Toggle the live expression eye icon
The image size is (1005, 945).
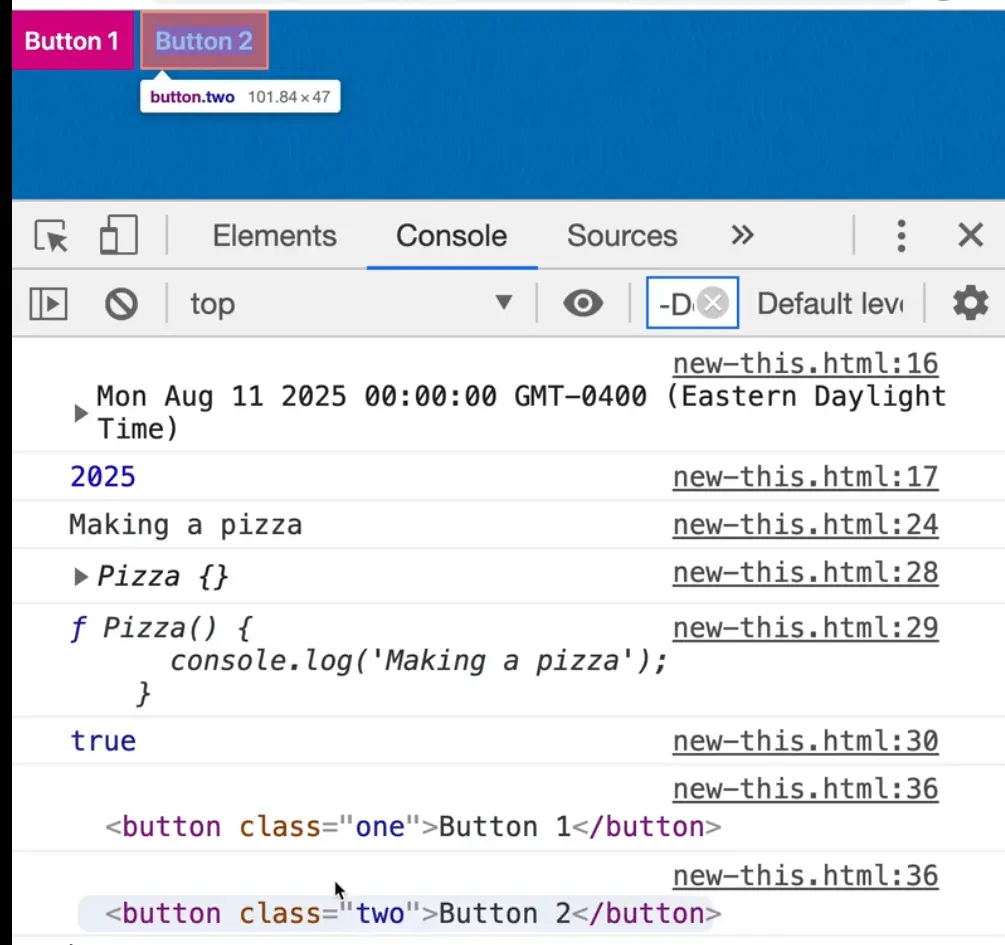coord(583,303)
